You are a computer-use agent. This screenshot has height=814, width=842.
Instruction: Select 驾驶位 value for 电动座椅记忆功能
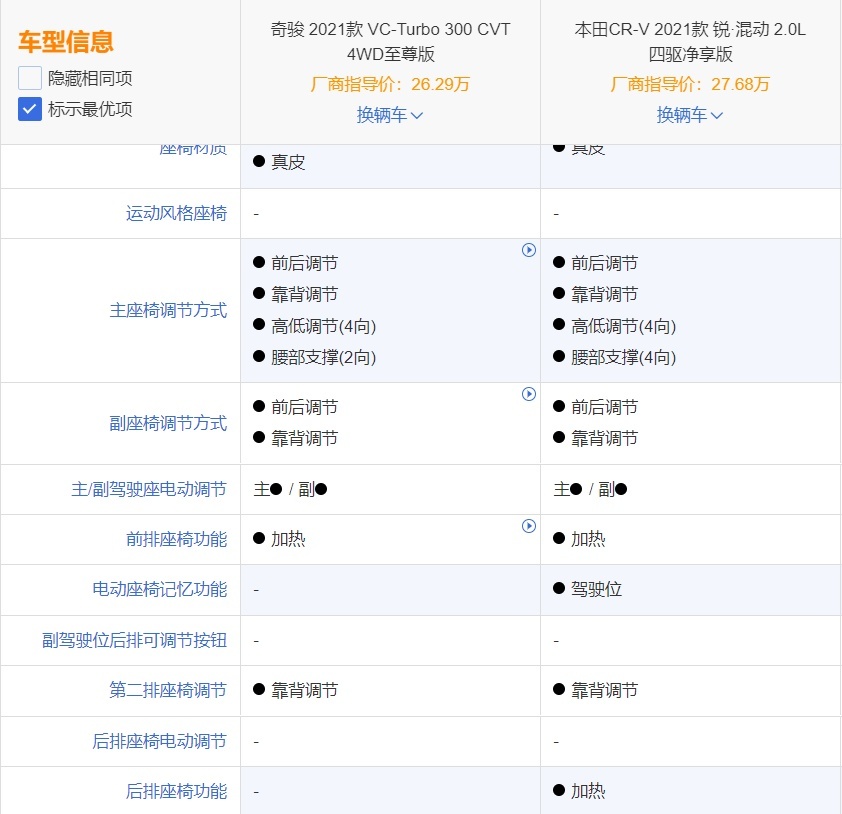[596, 589]
